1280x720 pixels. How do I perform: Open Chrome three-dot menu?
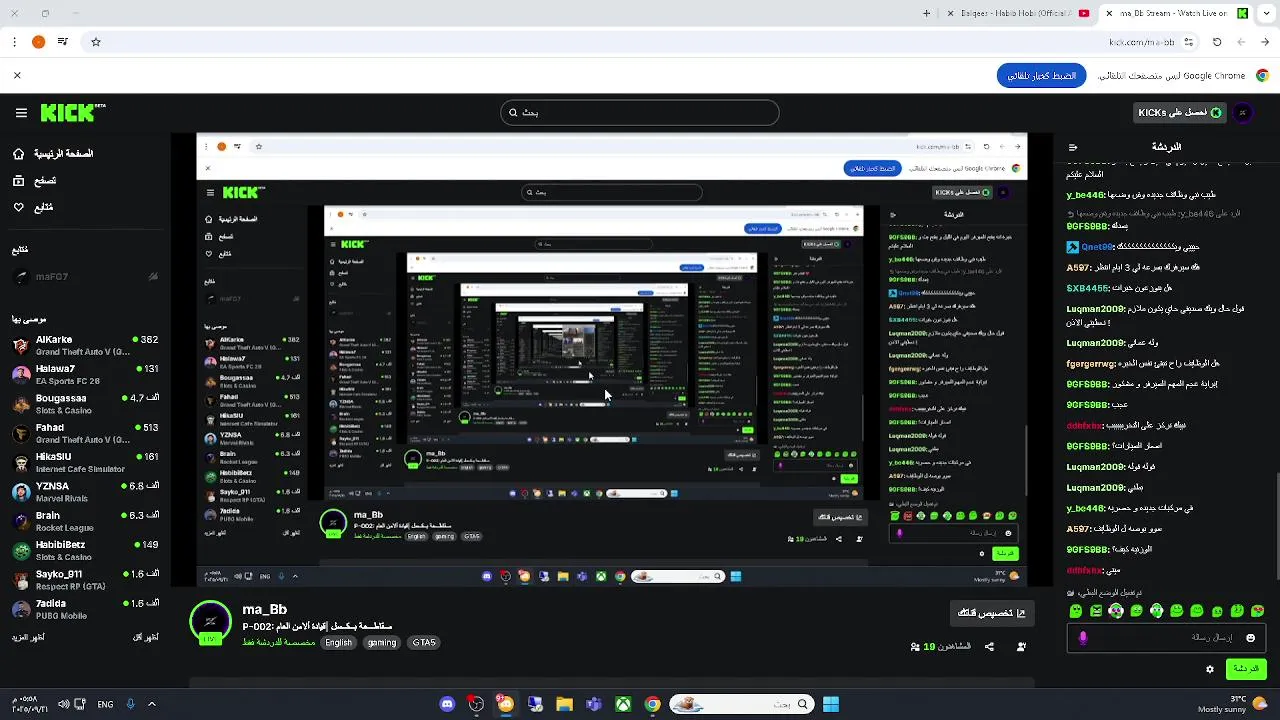pyautogui.click(x=14, y=42)
